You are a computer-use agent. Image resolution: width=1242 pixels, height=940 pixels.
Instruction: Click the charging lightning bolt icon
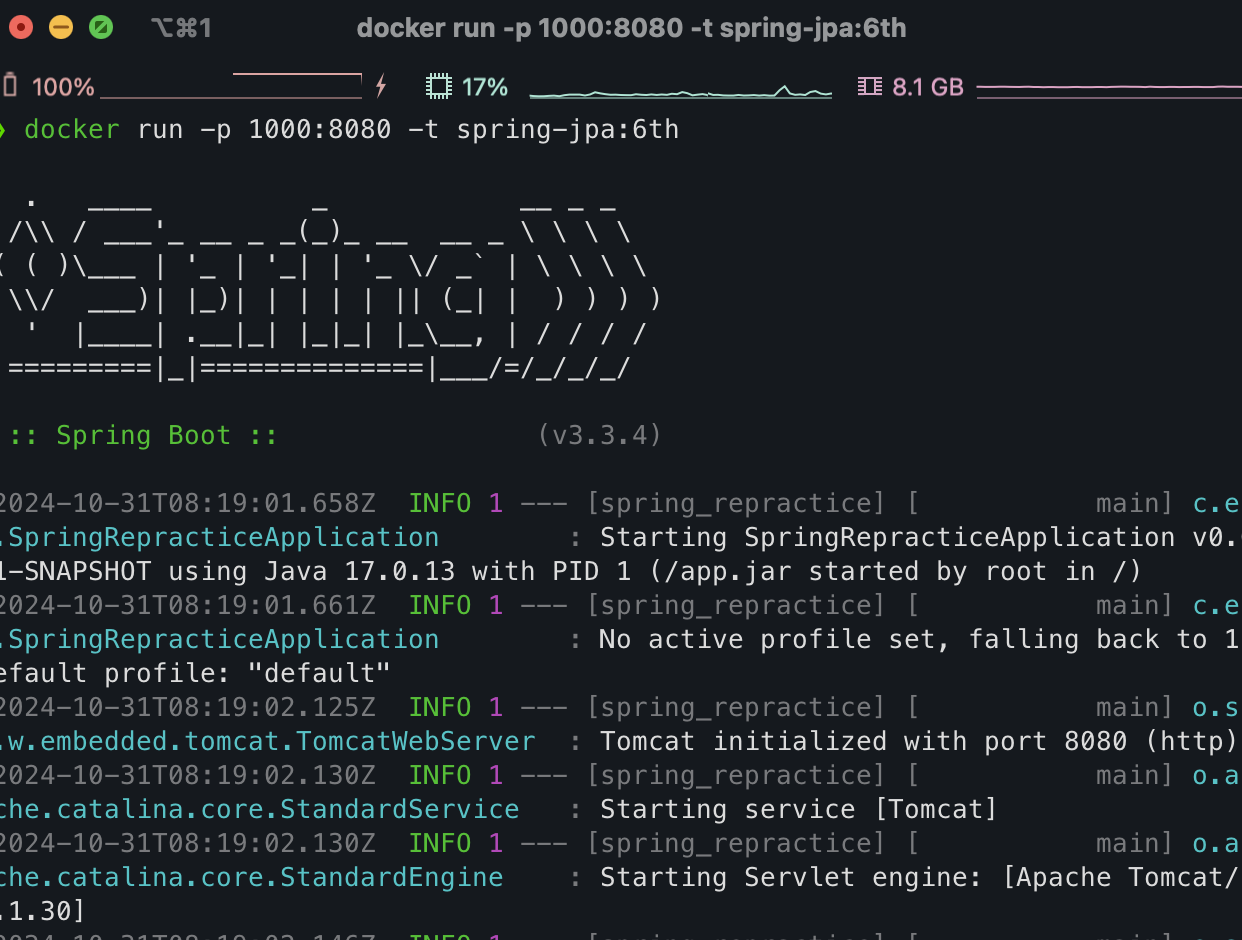(x=381, y=87)
